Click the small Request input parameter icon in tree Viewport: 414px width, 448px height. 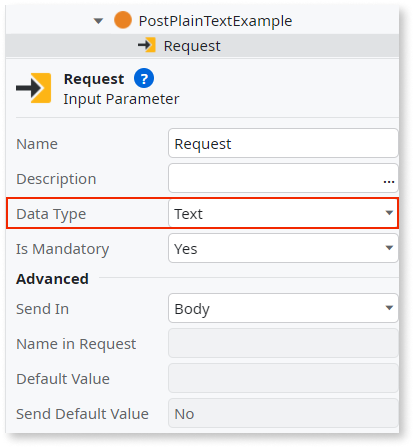147,45
